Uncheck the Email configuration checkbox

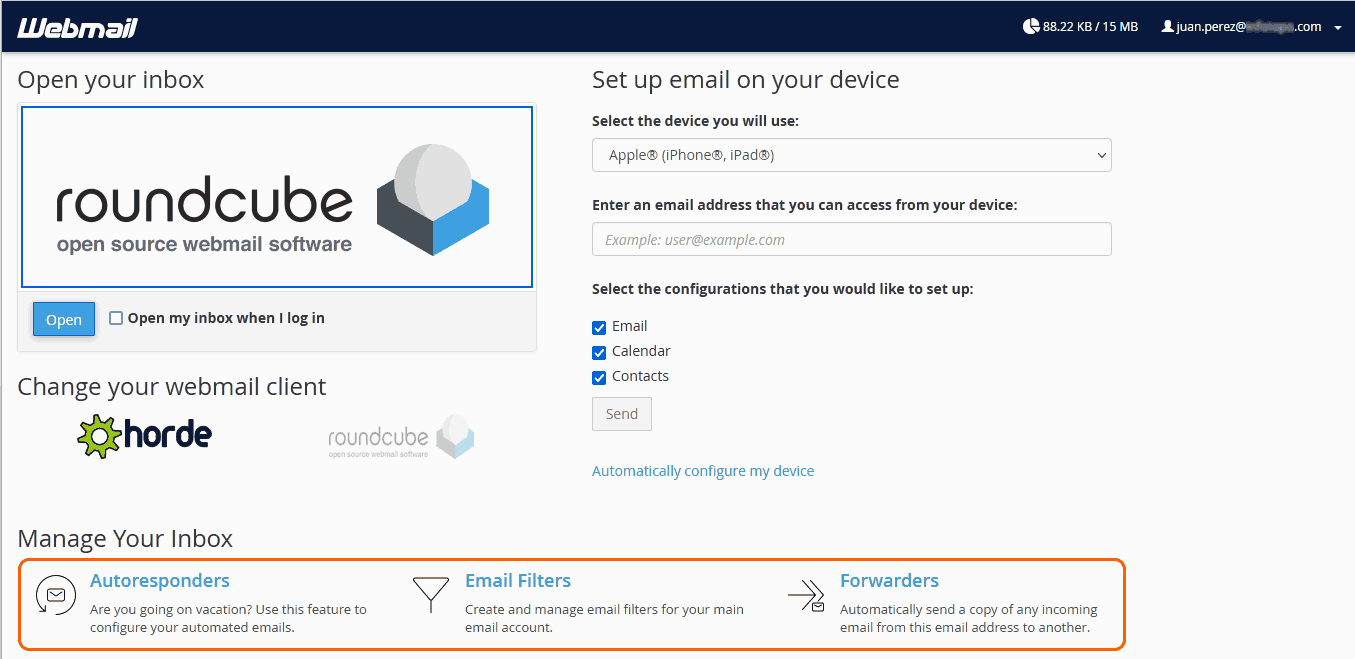click(599, 327)
